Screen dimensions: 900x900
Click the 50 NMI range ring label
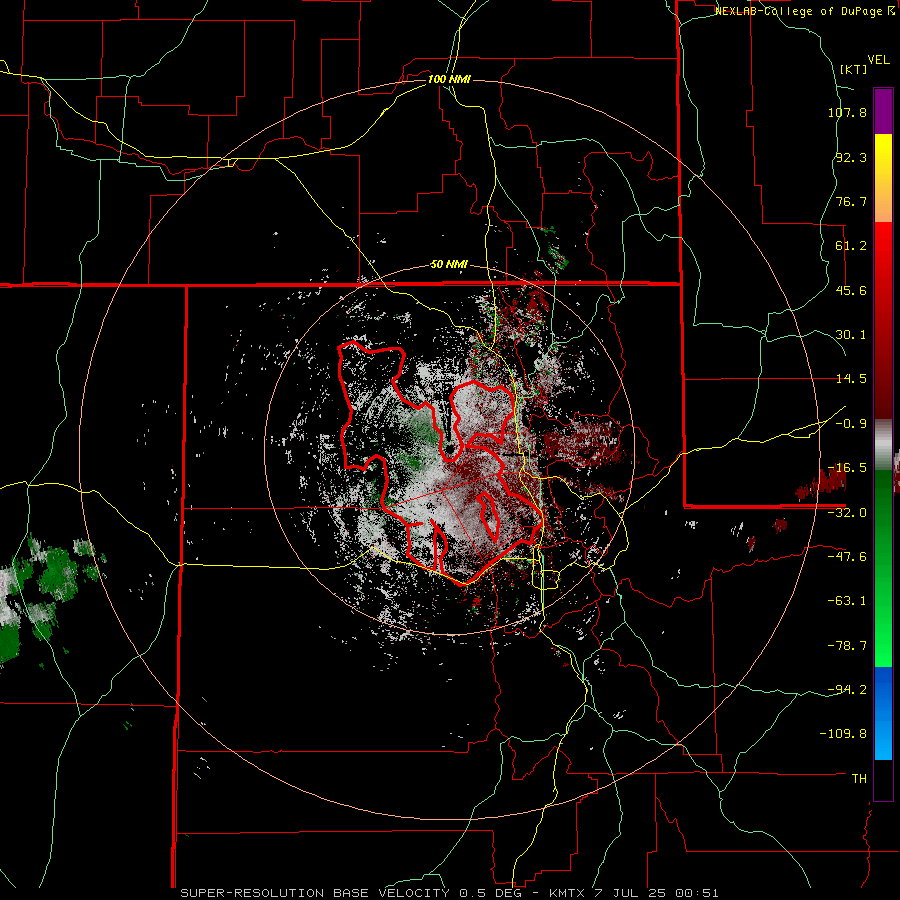(449, 265)
